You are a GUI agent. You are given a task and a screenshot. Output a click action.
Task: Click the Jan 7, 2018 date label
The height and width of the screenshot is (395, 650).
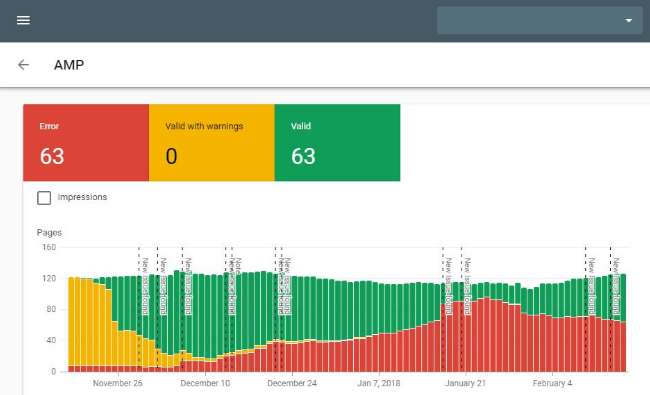point(379,383)
